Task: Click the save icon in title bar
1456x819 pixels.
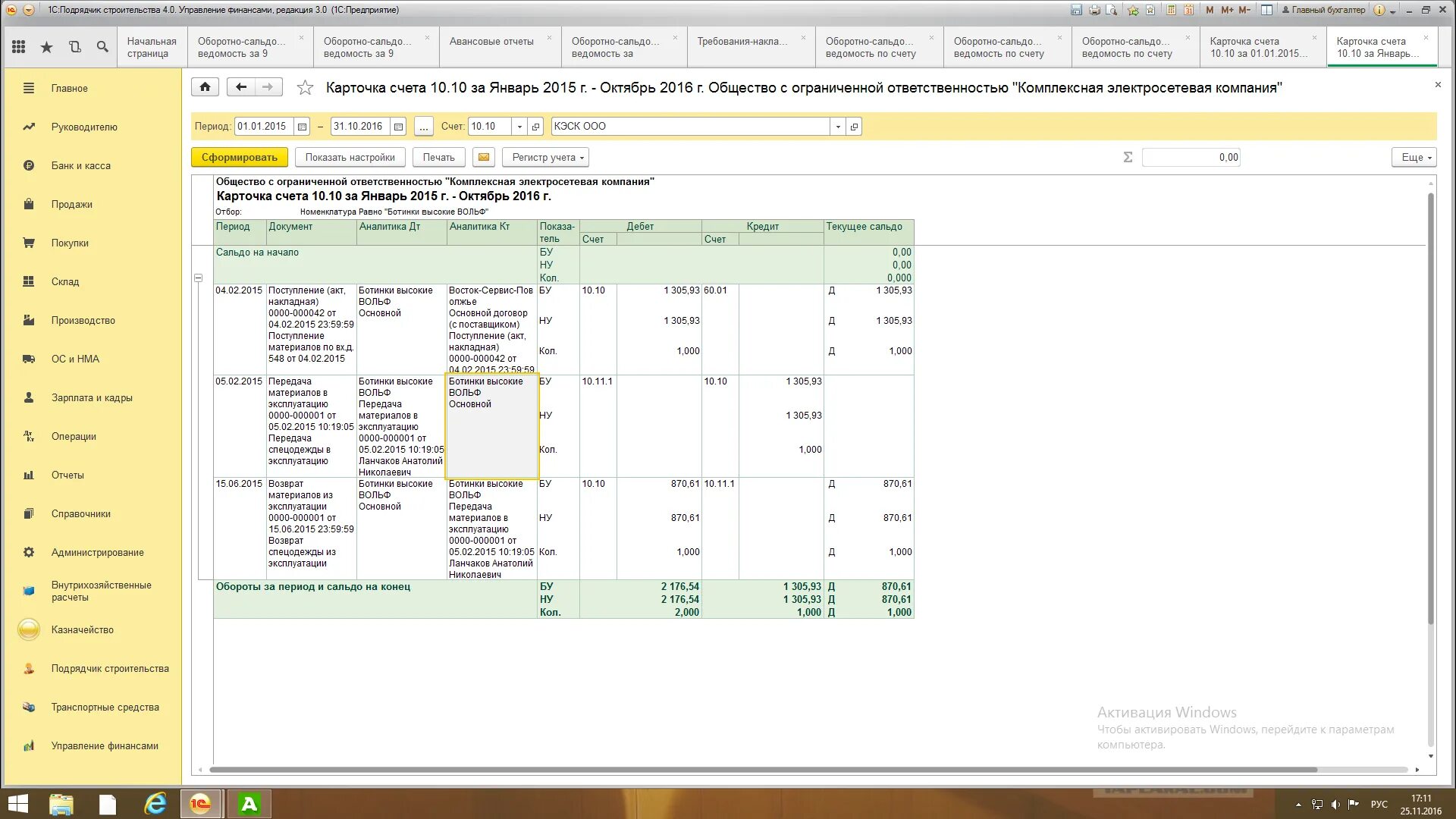Action: [1076, 10]
